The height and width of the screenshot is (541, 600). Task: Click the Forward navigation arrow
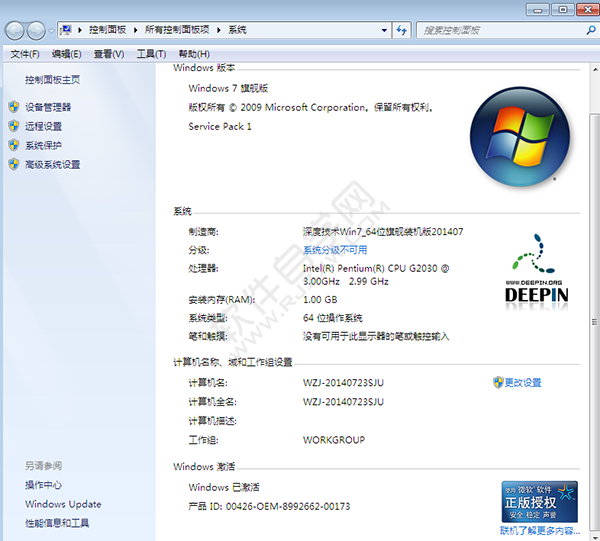click(x=36, y=31)
